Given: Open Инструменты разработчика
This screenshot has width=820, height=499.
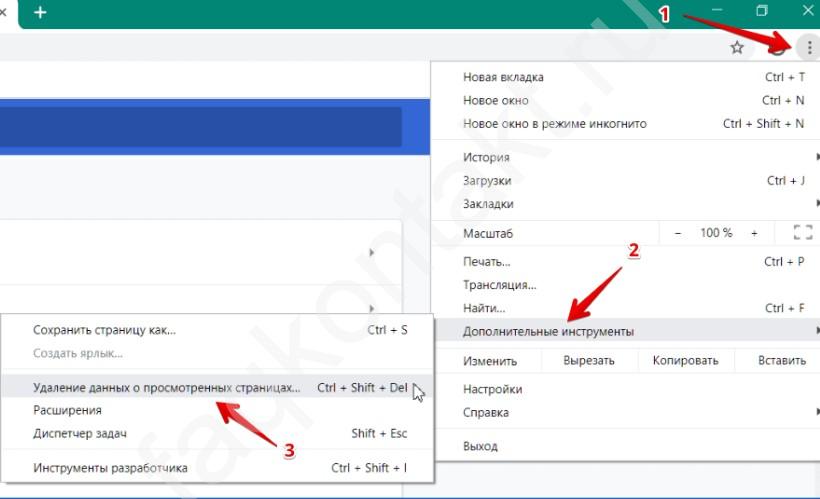Looking at the screenshot, I should [110, 467].
